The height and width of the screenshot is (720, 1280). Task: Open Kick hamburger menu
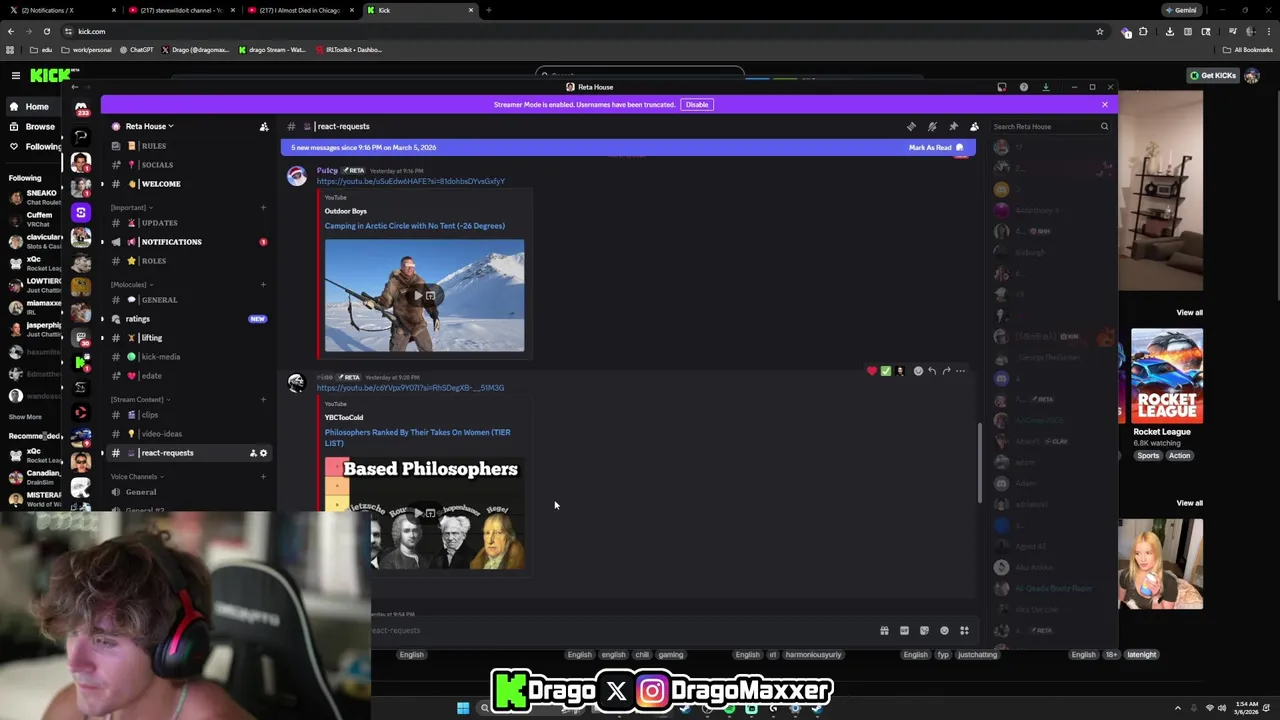click(x=16, y=75)
